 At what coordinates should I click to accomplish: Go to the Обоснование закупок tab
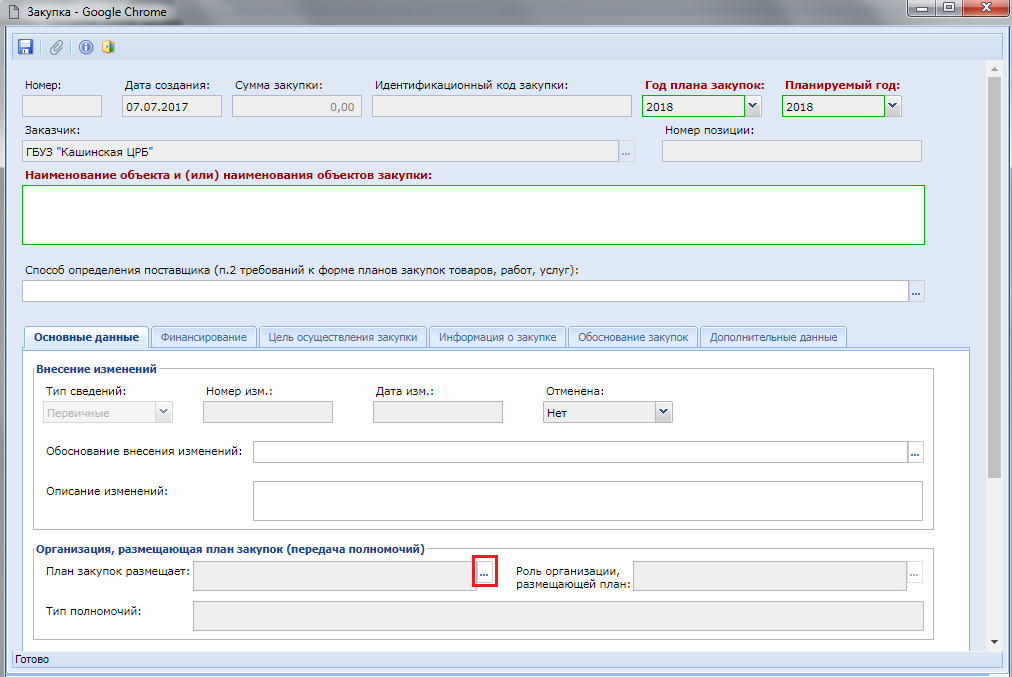pyautogui.click(x=633, y=337)
